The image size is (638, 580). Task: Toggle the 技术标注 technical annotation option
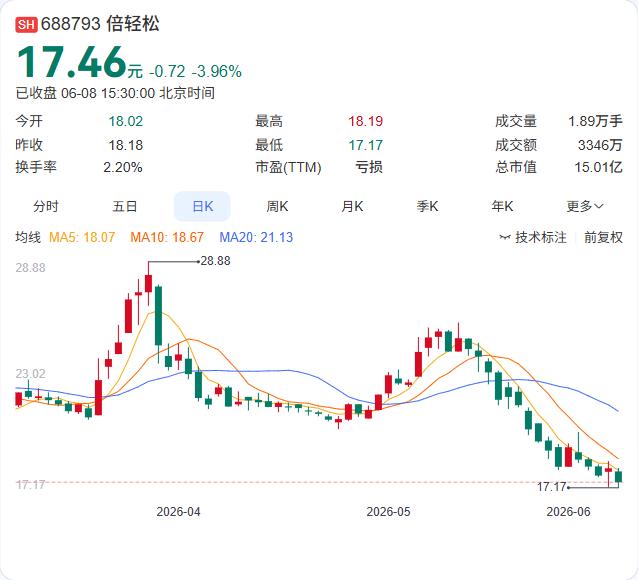click(541, 237)
